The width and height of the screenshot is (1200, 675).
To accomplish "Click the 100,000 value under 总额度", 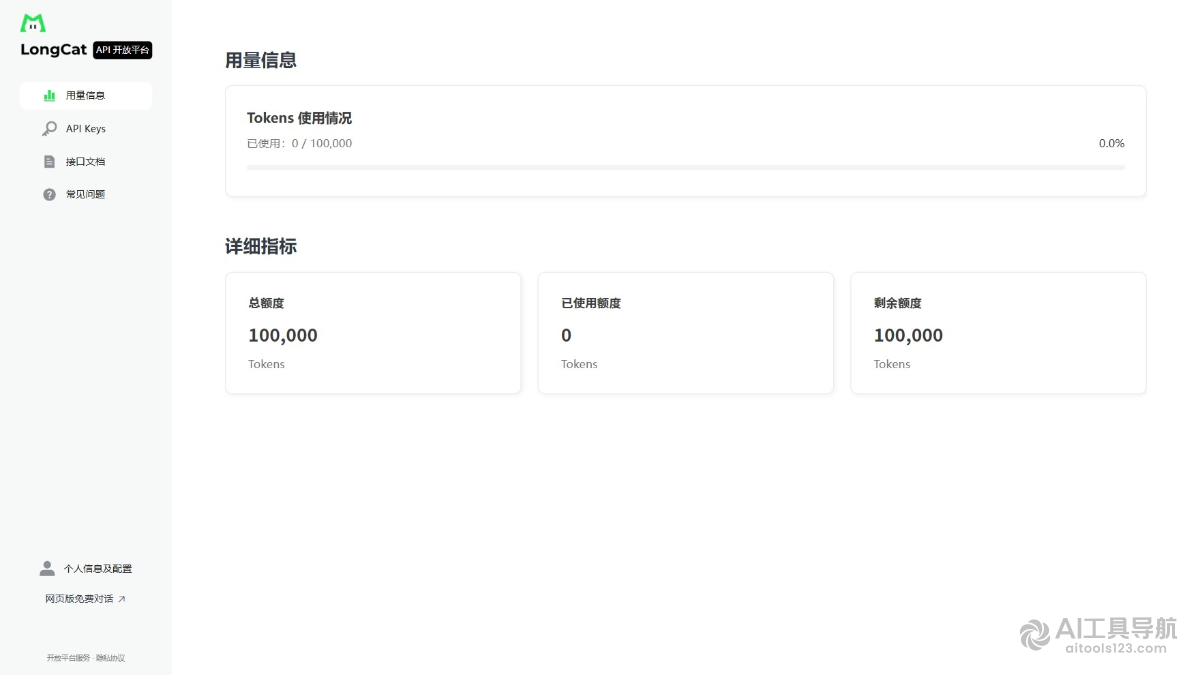I will [283, 335].
